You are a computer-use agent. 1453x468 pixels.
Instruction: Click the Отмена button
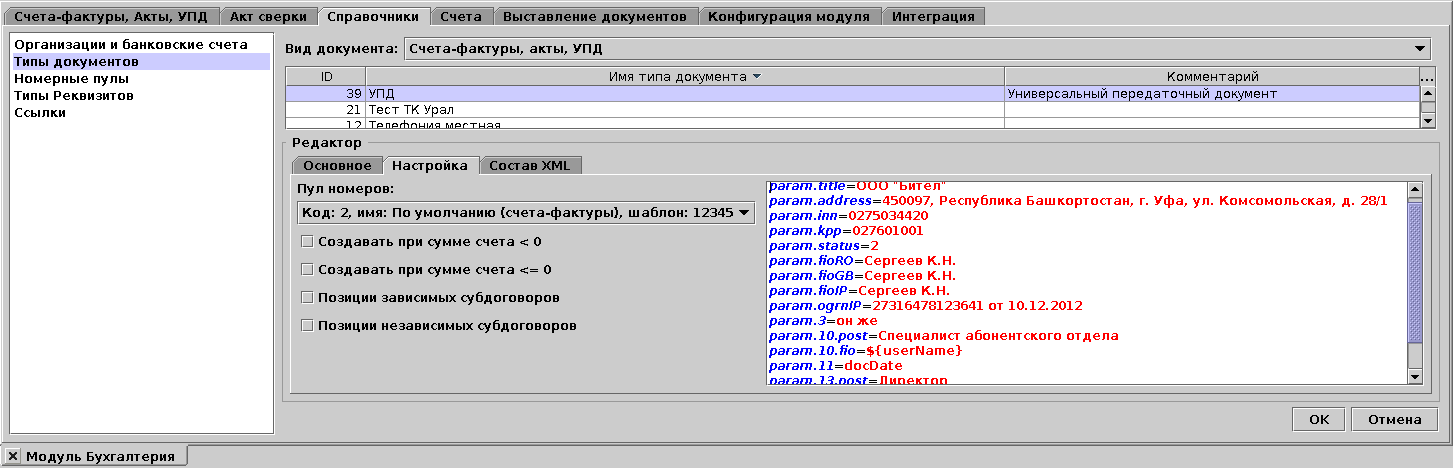pos(1394,420)
